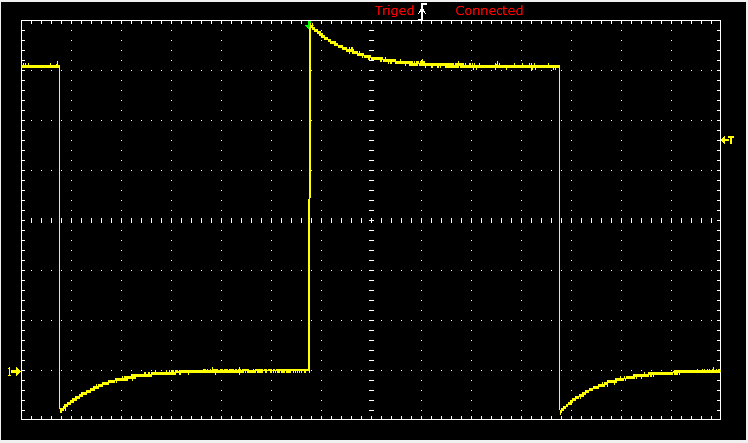Click the rising-edge trigger icon beside Triged
Image resolution: width=748 pixels, height=443 pixels.
pos(424,11)
